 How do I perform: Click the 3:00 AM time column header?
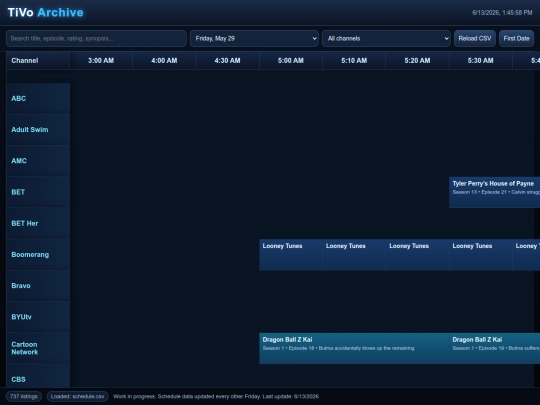[101, 61]
